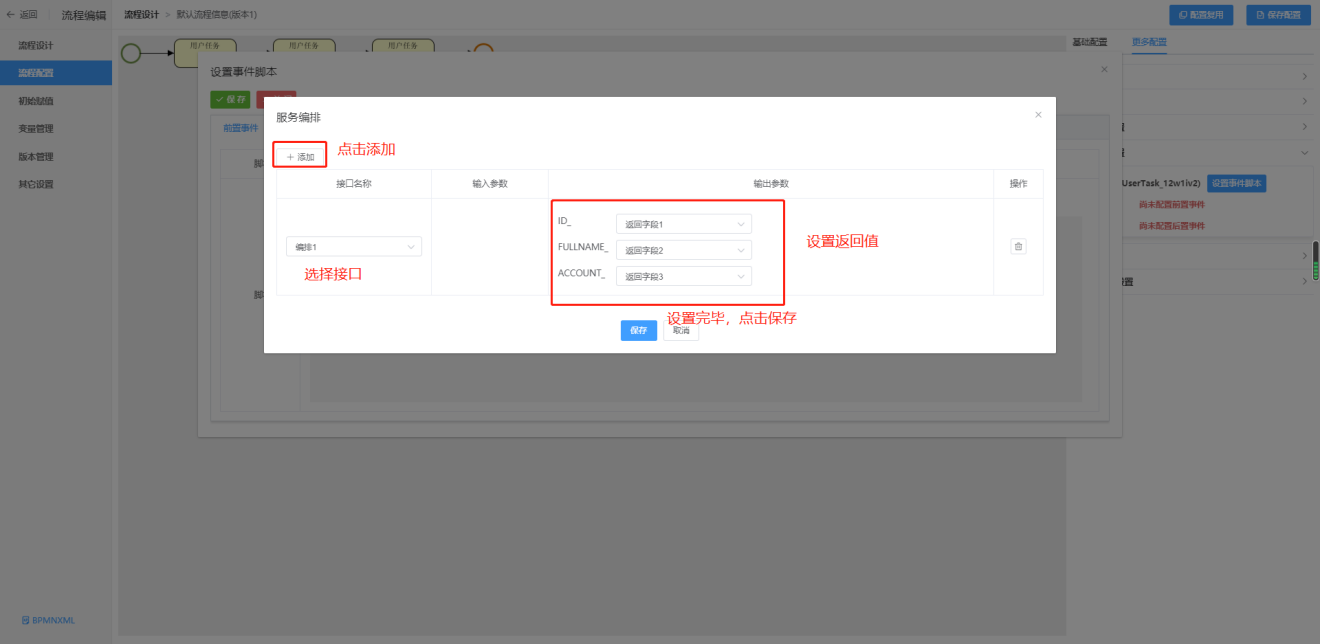Select 流程设计 in the left sidebar
This screenshot has width=1320, height=644.
pos(36,46)
